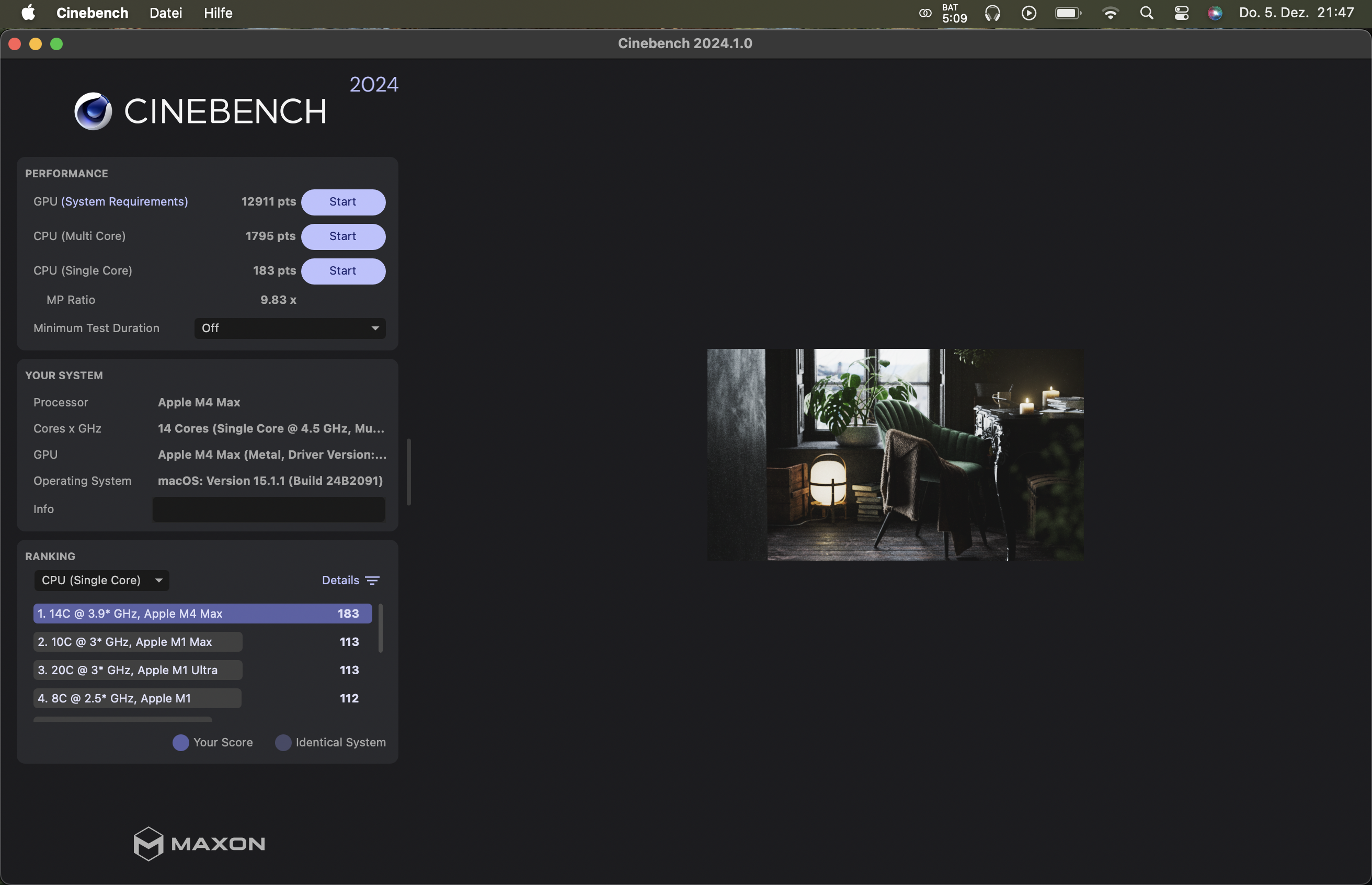This screenshot has height=885, width=1372.
Task: Open the battery status icon
Action: (1068, 13)
